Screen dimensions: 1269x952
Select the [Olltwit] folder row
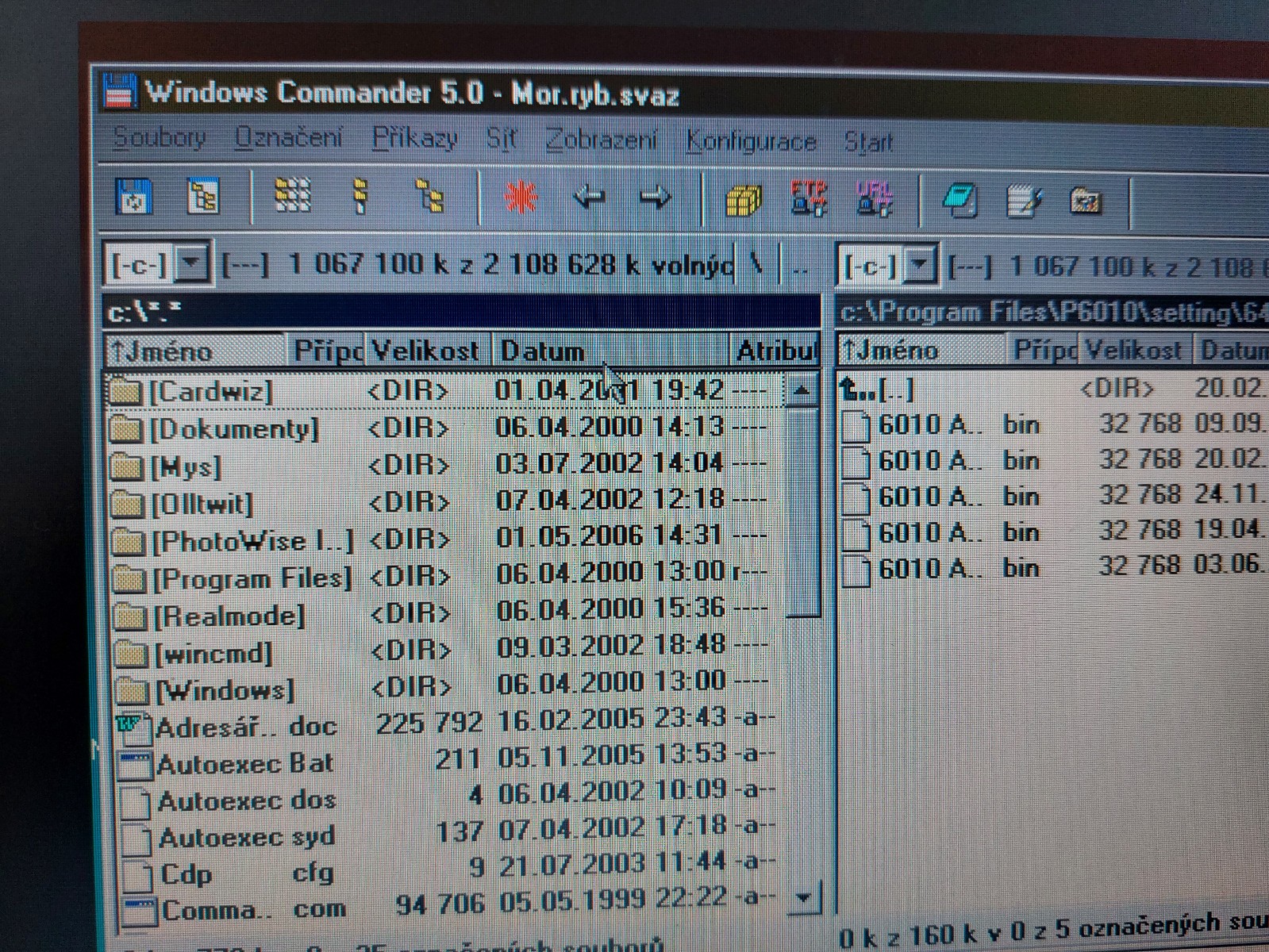445,501
